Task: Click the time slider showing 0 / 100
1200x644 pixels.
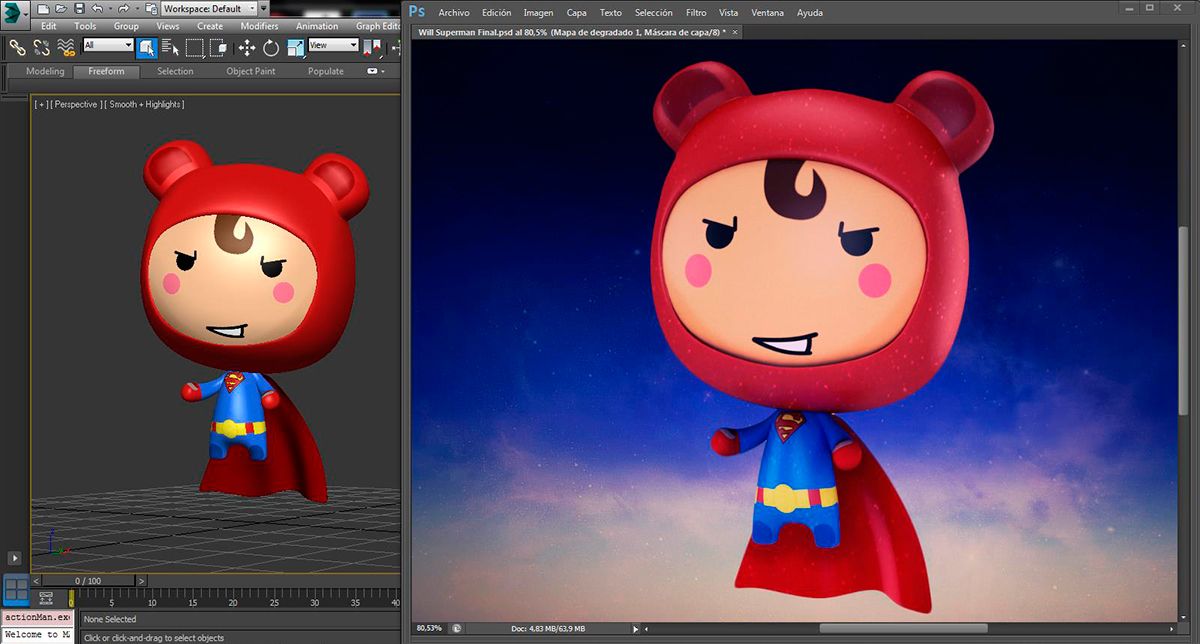Action: 86,580
